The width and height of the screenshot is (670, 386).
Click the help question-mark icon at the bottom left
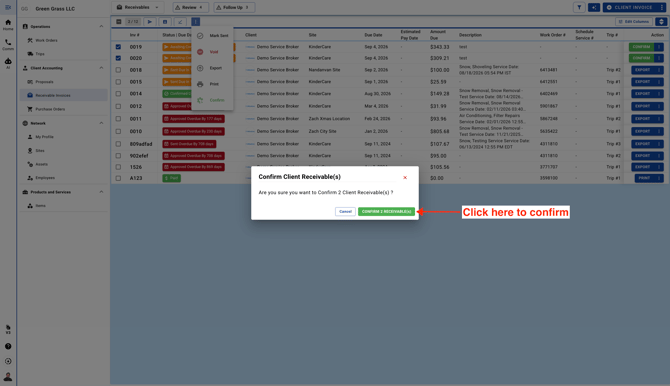coord(8,346)
